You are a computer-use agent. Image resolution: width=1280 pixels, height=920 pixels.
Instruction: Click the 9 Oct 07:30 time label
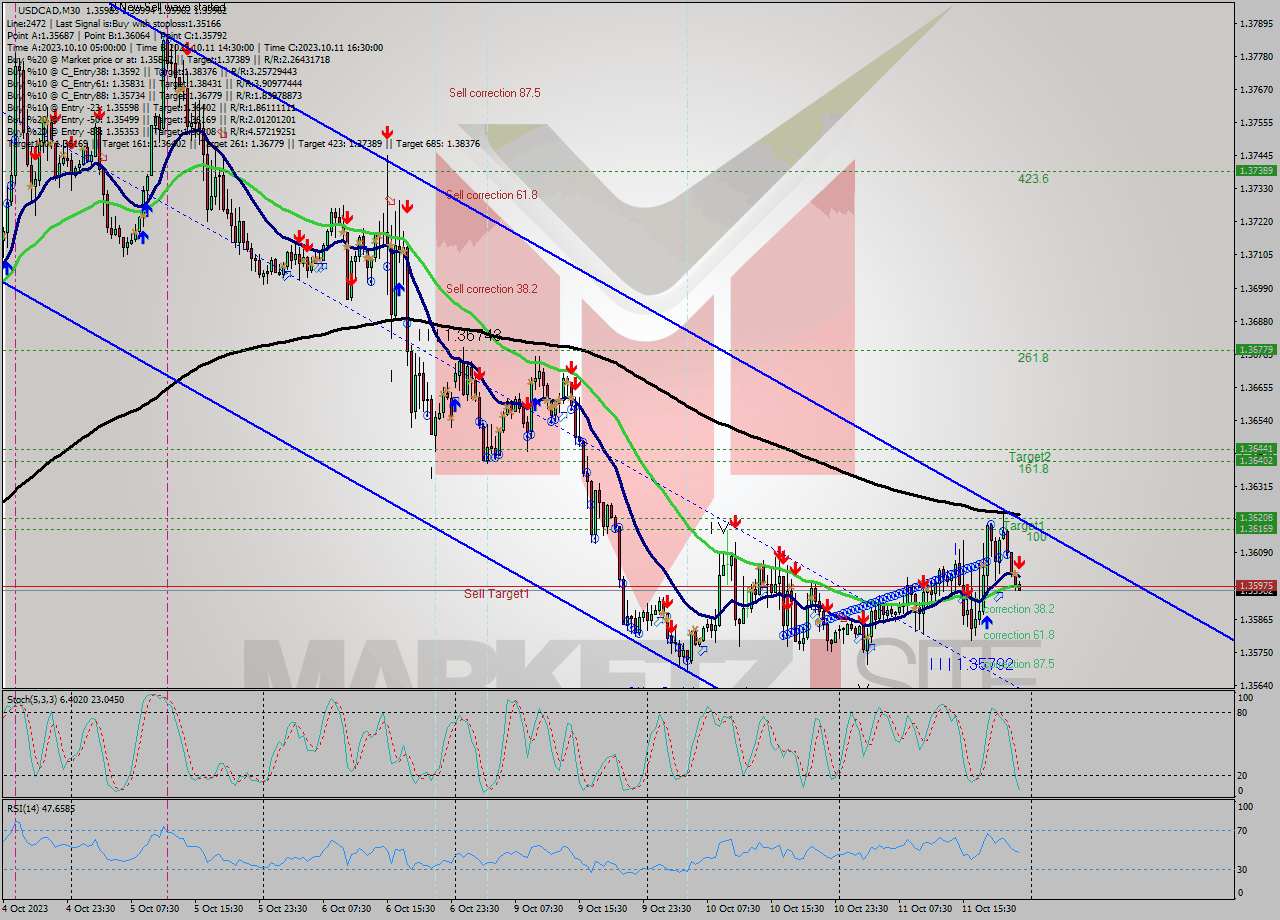click(540, 909)
